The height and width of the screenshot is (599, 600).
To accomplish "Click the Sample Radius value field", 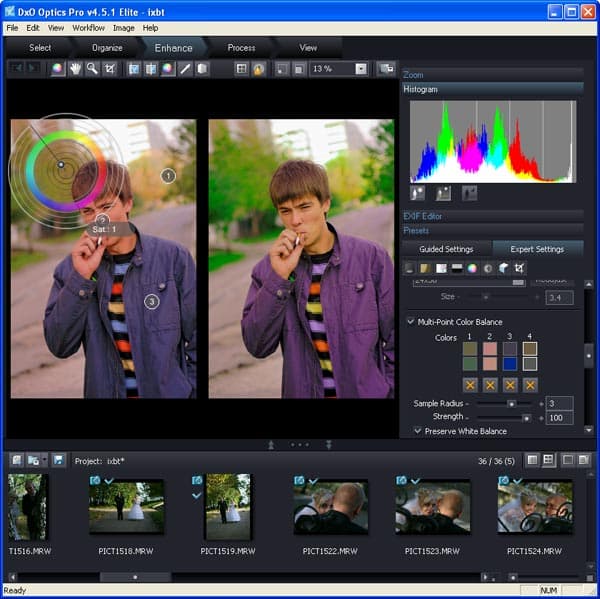I will 559,403.
